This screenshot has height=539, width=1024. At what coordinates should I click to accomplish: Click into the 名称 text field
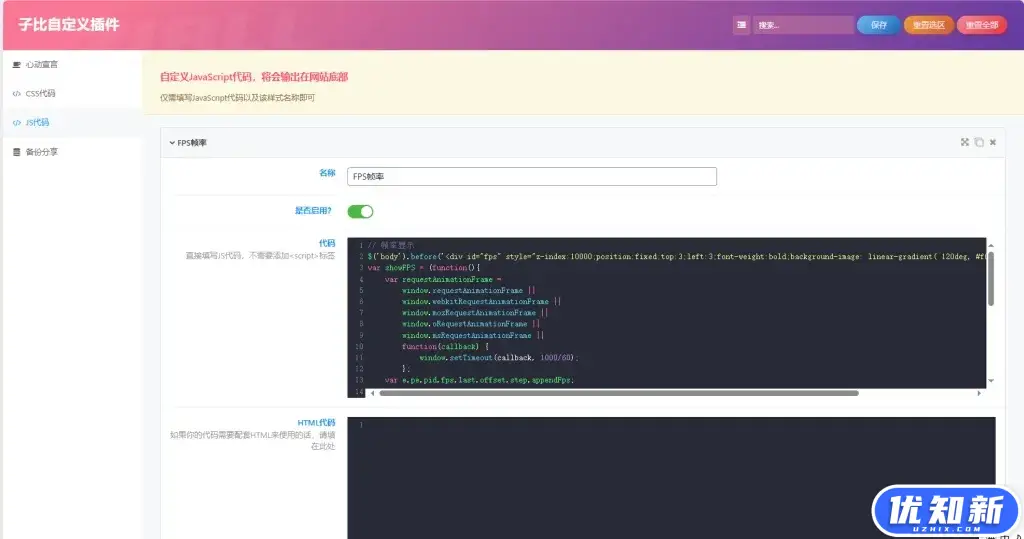[532, 176]
